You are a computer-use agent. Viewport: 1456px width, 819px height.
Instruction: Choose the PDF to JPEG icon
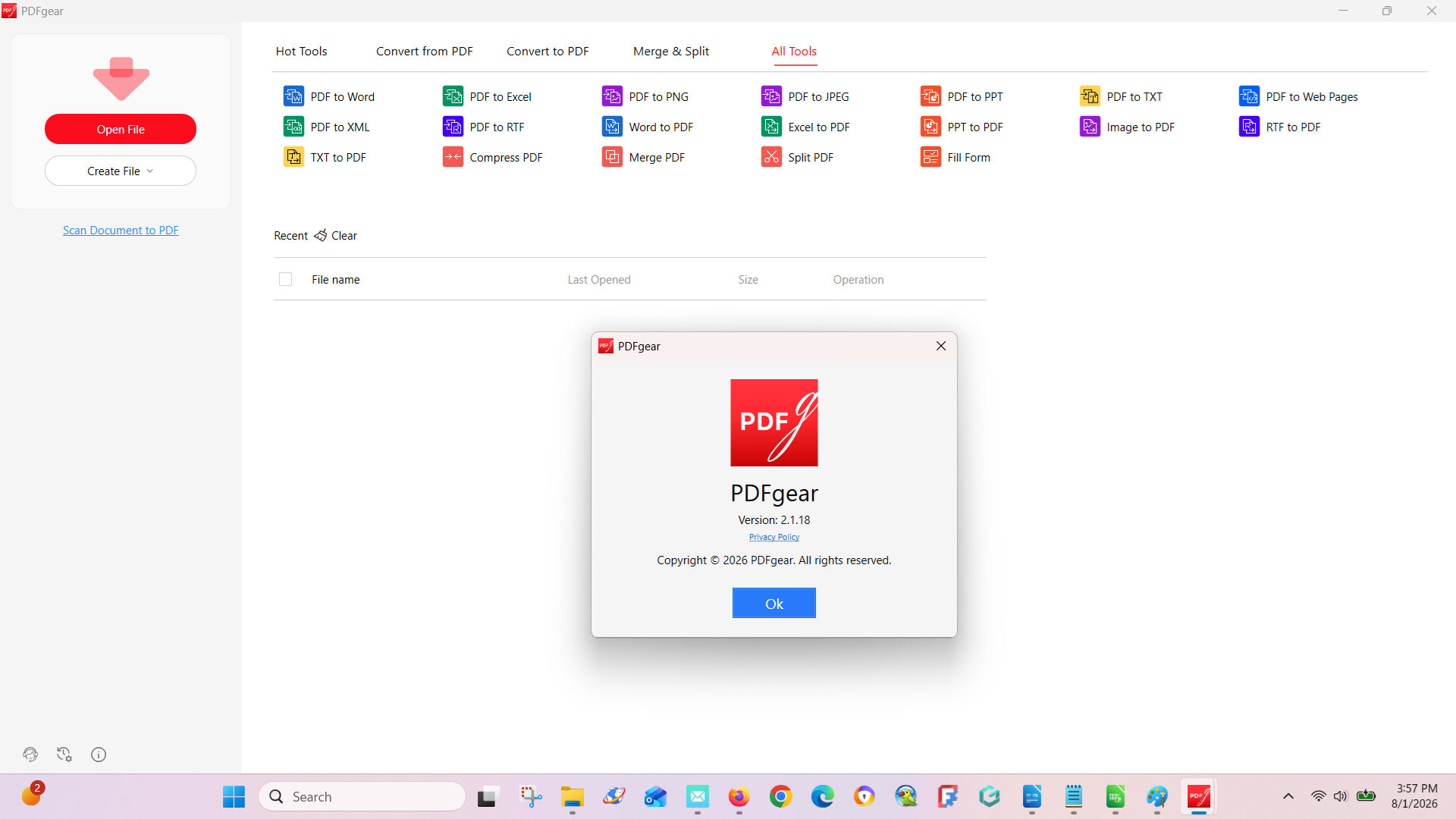coord(771,96)
